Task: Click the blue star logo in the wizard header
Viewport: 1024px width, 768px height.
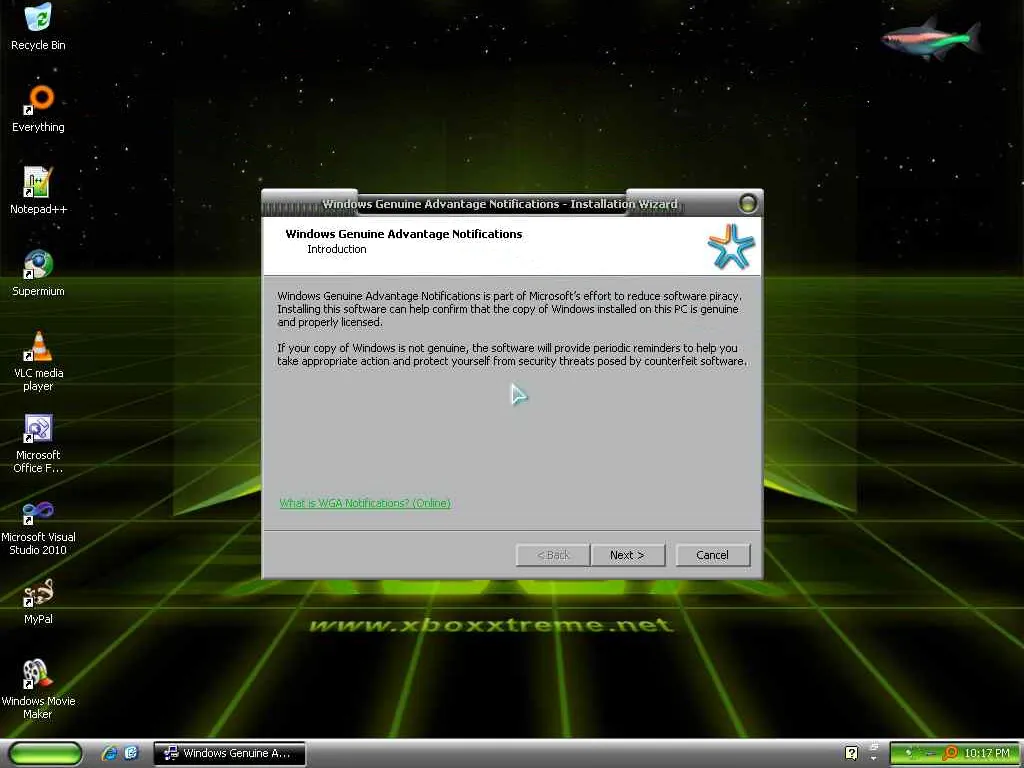Action: tap(731, 246)
